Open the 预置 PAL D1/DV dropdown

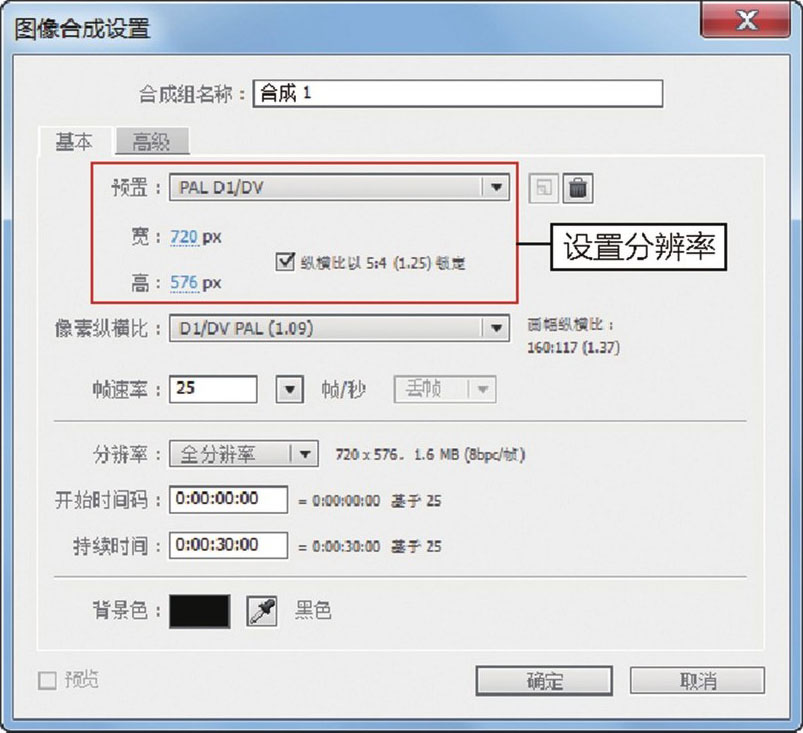click(x=339, y=187)
